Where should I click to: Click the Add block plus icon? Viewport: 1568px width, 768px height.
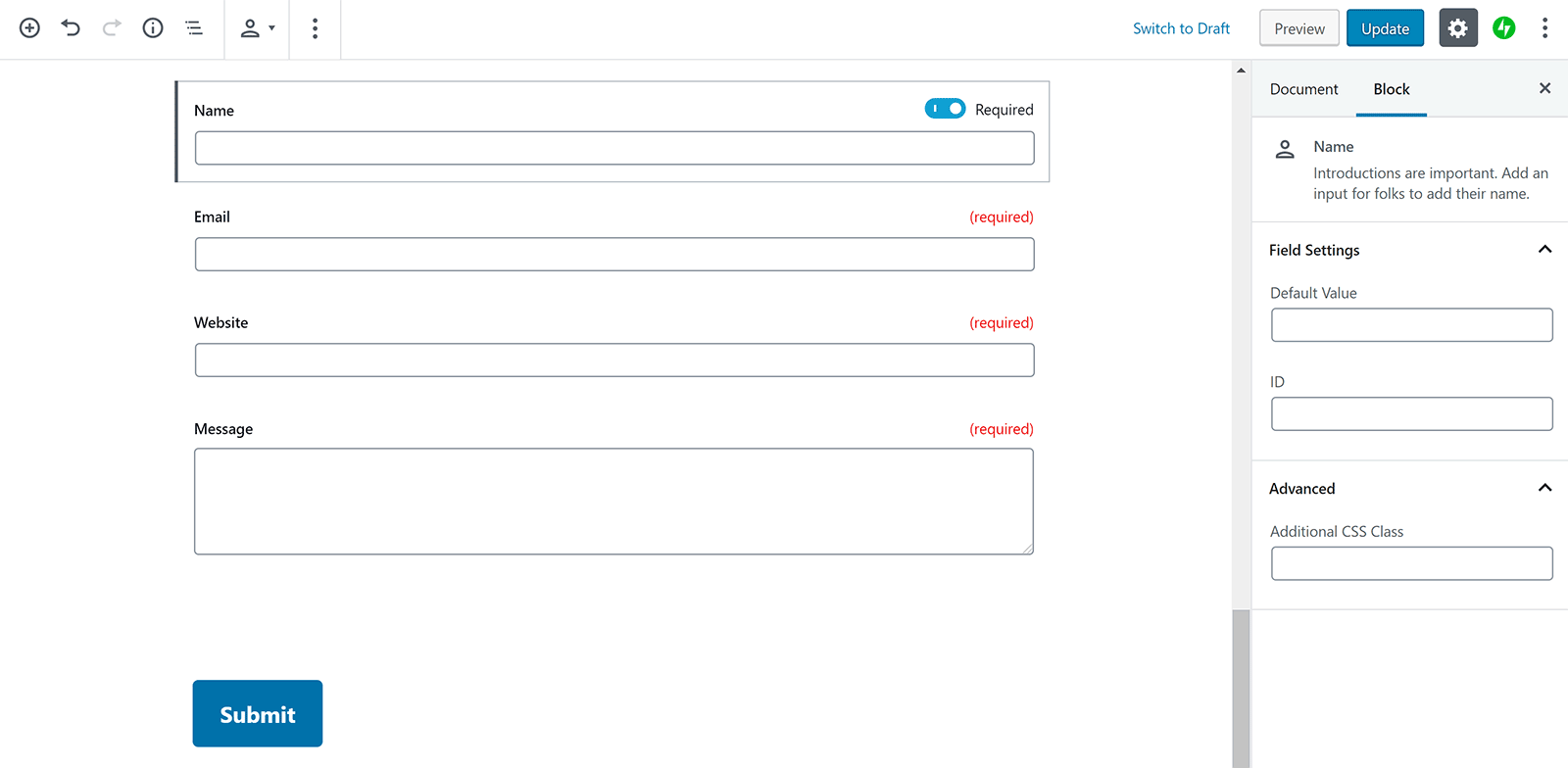(x=30, y=28)
